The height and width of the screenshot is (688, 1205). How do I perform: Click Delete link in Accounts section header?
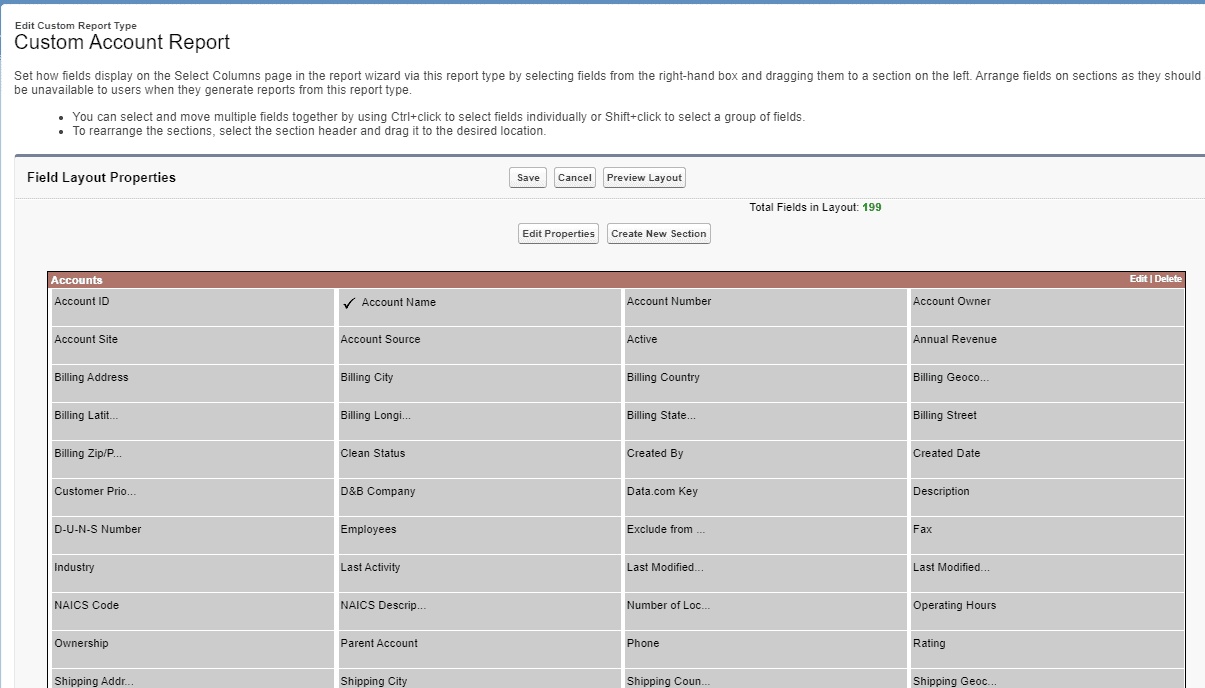pyautogui.click(x=1168, y=279)
